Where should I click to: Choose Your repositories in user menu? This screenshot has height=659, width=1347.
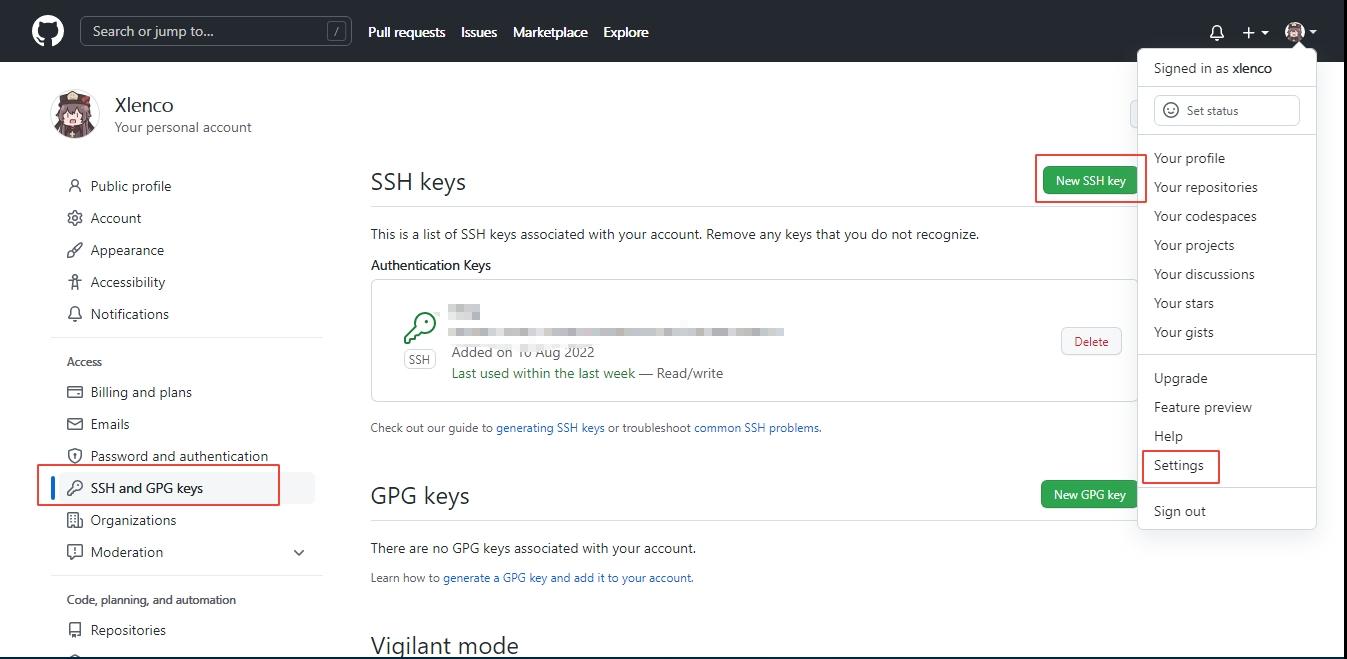tap(1205, 187)
